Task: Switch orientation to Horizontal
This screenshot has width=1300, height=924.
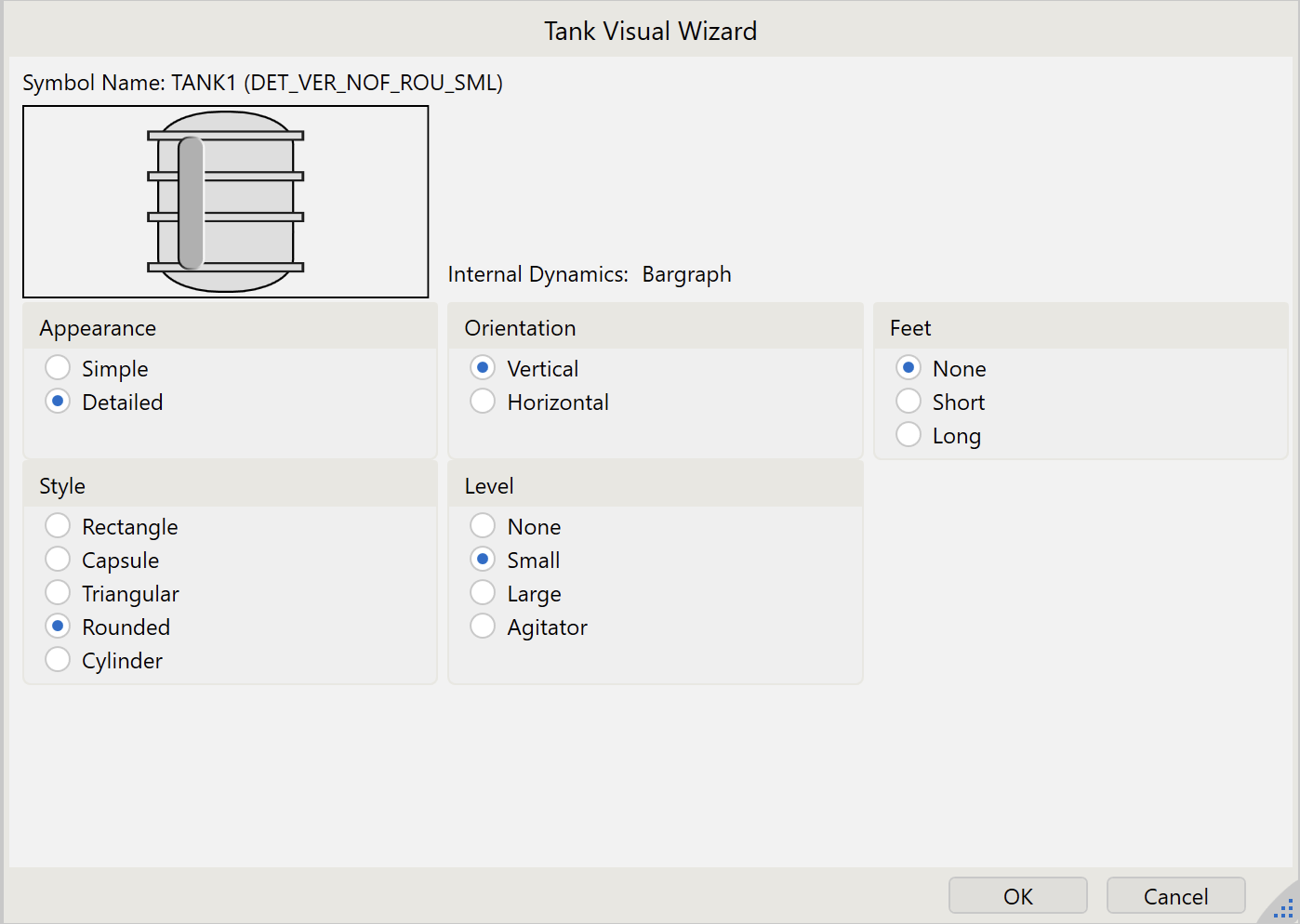Action: (483, 402)
